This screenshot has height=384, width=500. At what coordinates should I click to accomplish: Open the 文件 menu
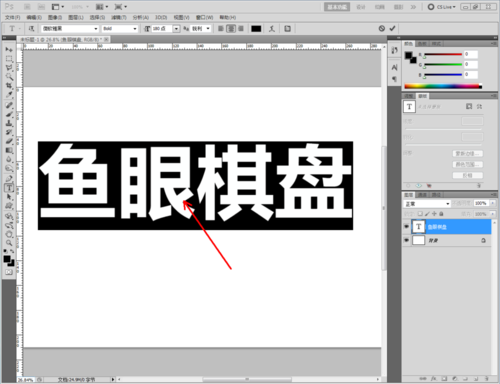pos(13,17)
